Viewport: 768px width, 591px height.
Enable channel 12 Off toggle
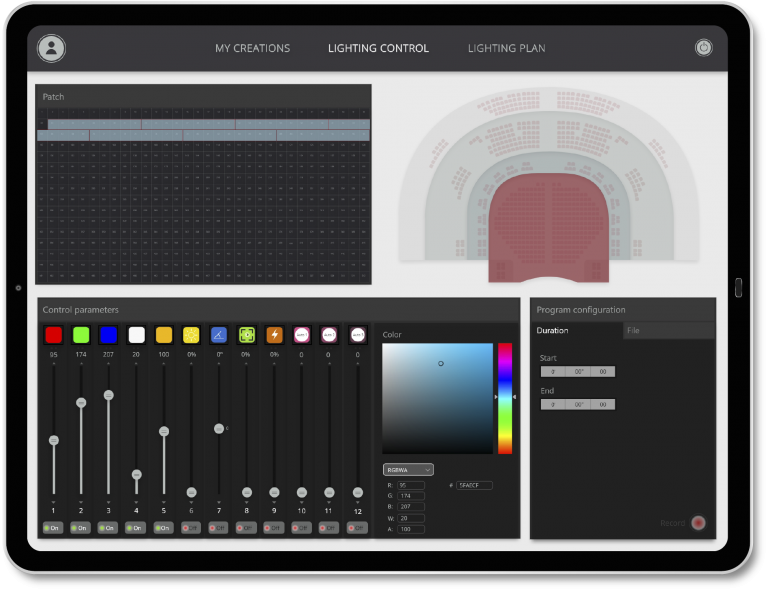pos(357,527)
